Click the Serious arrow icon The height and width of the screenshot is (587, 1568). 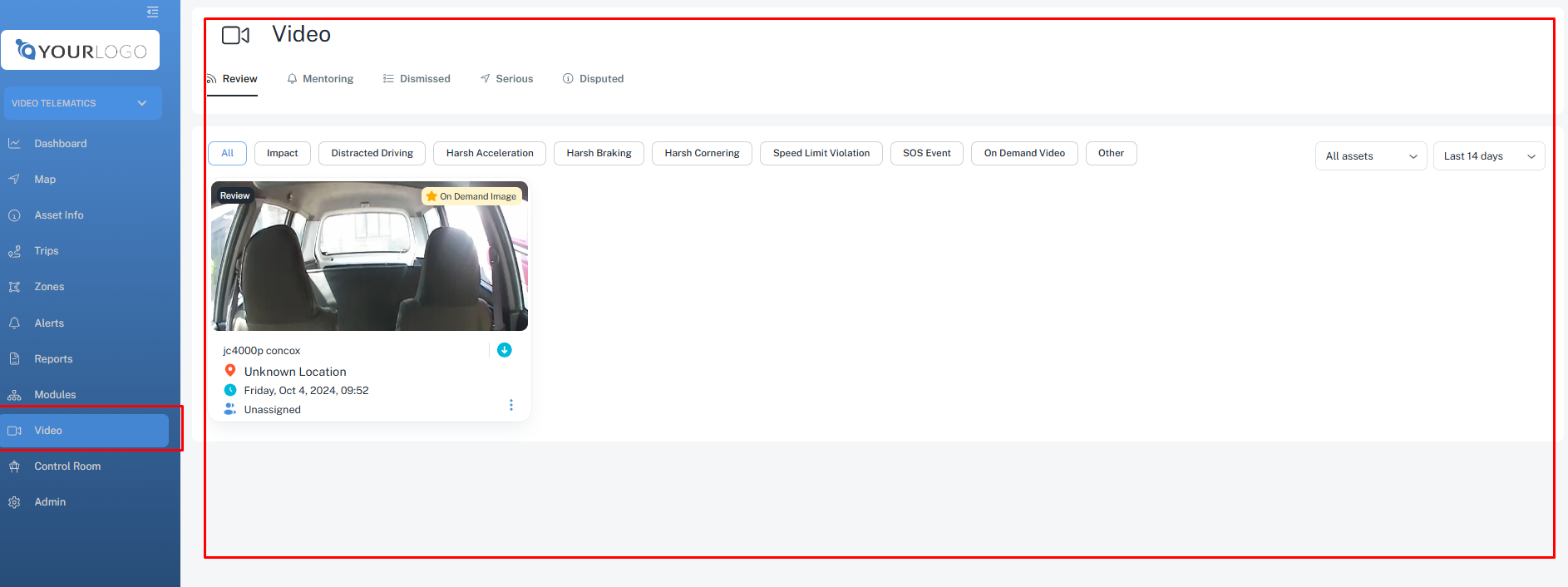point(485,78)
